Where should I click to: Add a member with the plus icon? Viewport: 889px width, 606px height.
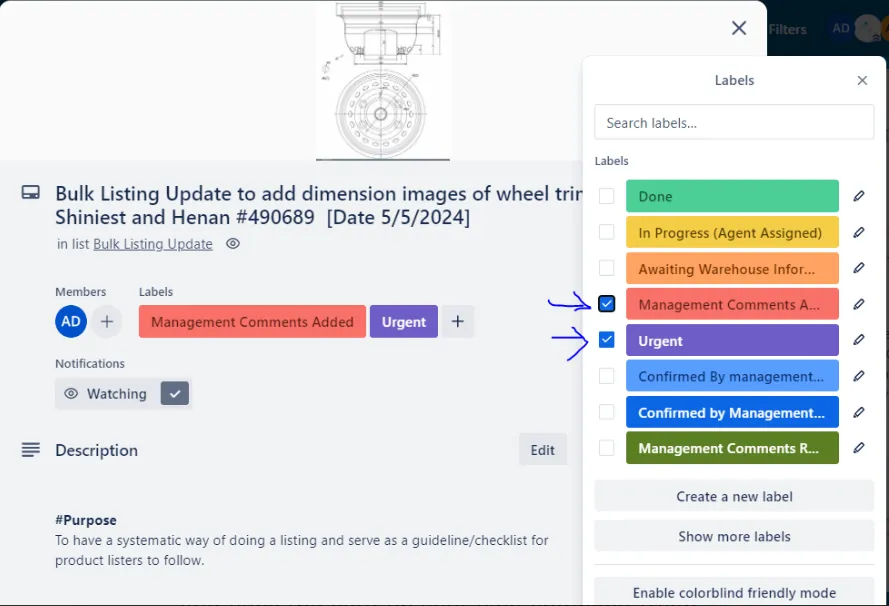pyautogui.click(x=107, y=321)
